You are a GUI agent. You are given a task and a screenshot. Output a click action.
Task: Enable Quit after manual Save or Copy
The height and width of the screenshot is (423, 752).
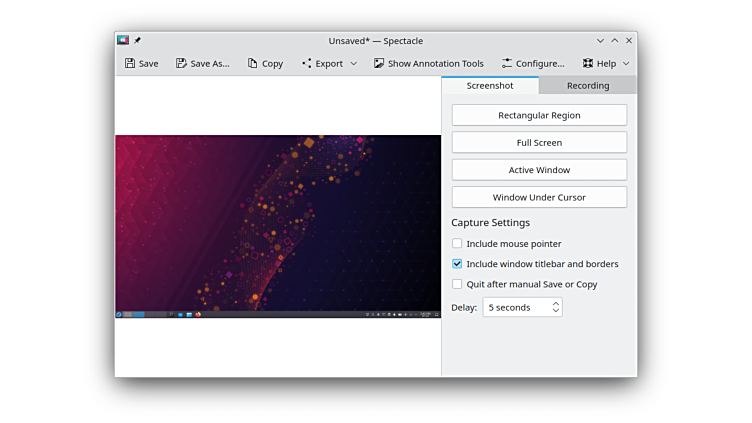coord(457,284)
